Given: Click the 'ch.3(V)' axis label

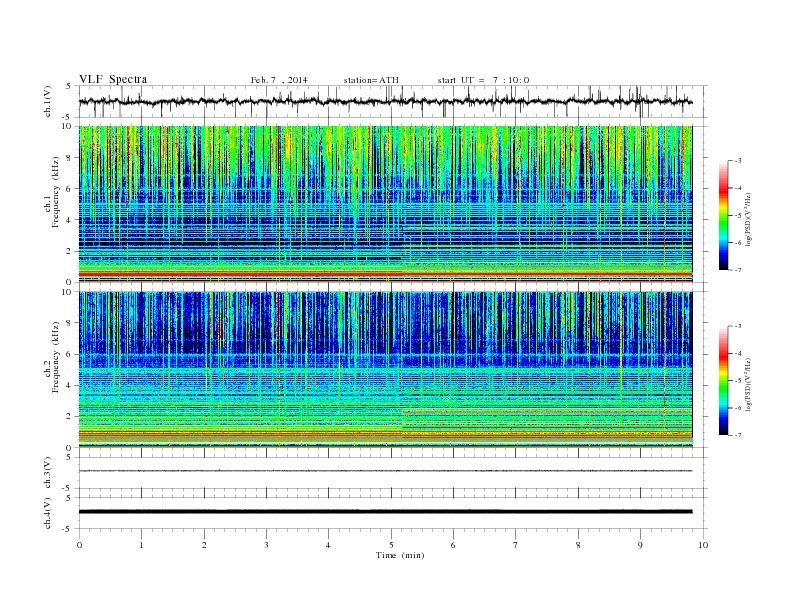Looking at the screenshot, I should 48,473.
